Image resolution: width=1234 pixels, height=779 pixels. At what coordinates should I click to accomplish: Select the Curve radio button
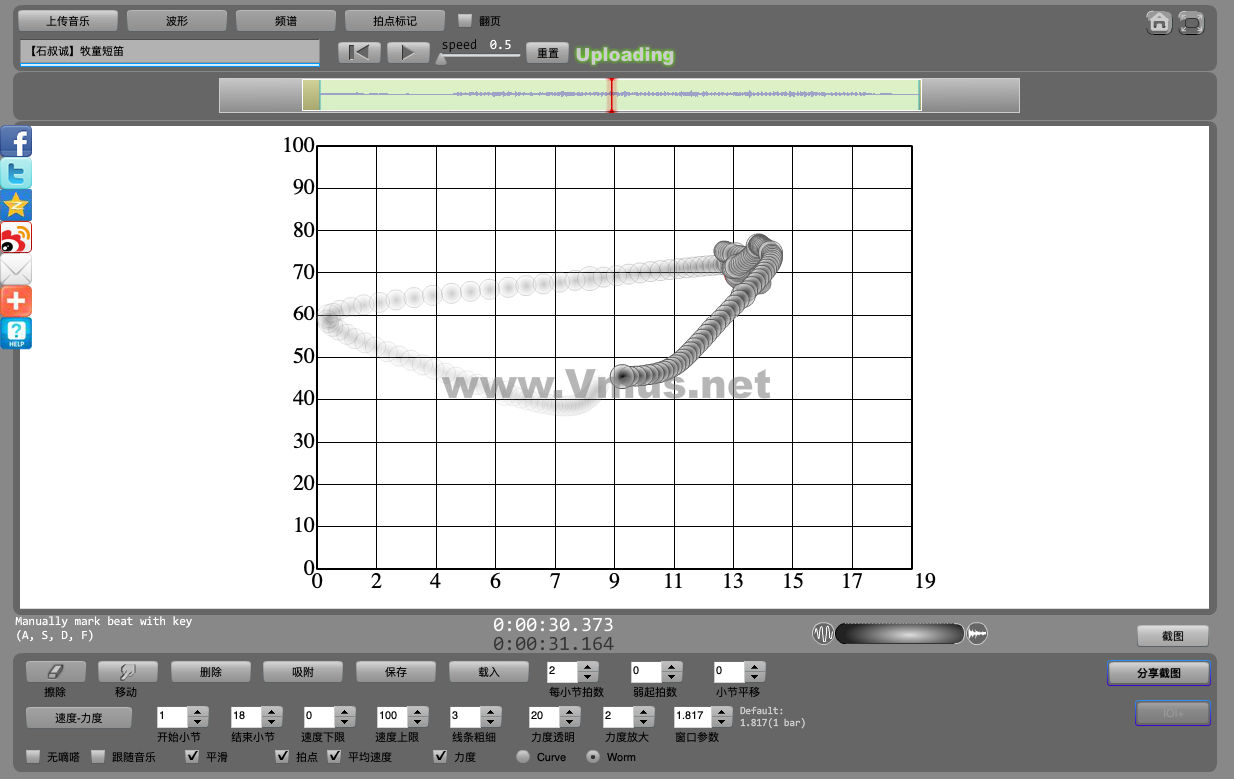(523, 757)
